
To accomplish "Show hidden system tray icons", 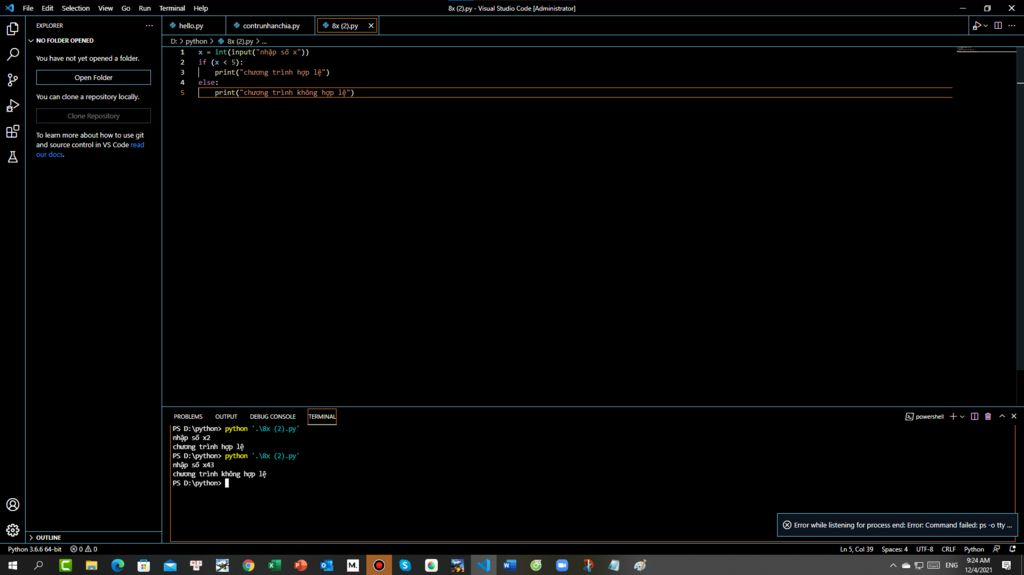I will [893, 565].
